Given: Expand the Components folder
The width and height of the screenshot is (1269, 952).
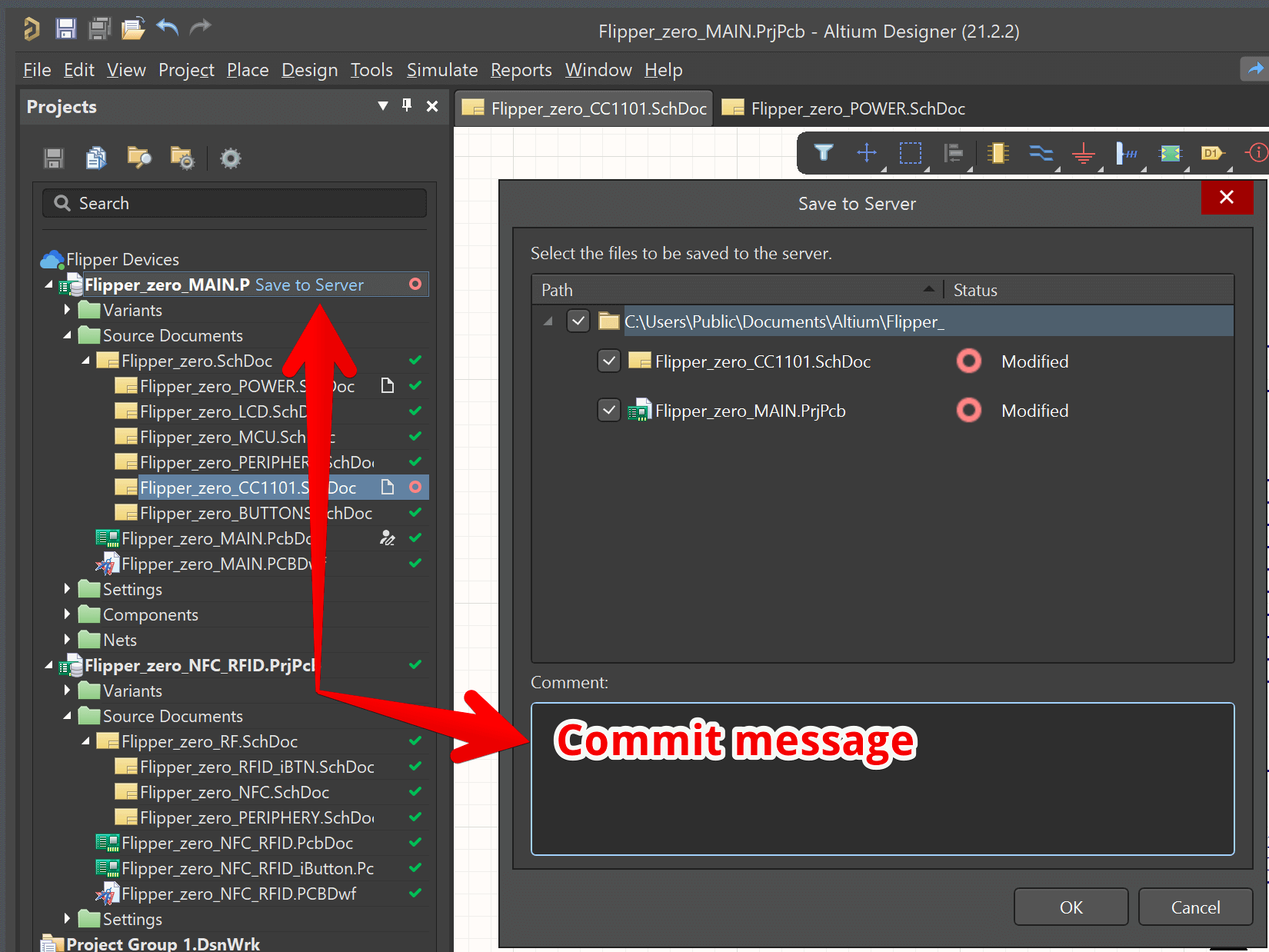Looking at the screenshot, I should [67, 614].
